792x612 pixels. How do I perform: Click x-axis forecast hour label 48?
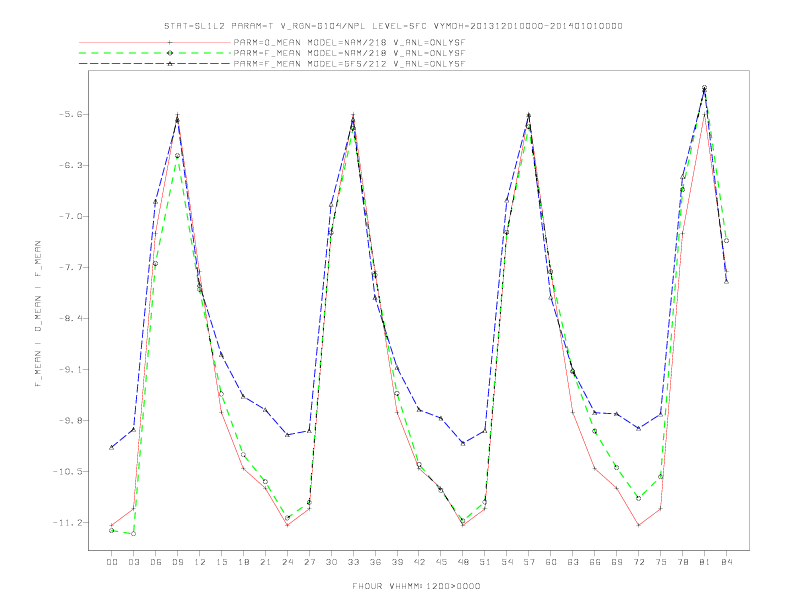point(463,562)
